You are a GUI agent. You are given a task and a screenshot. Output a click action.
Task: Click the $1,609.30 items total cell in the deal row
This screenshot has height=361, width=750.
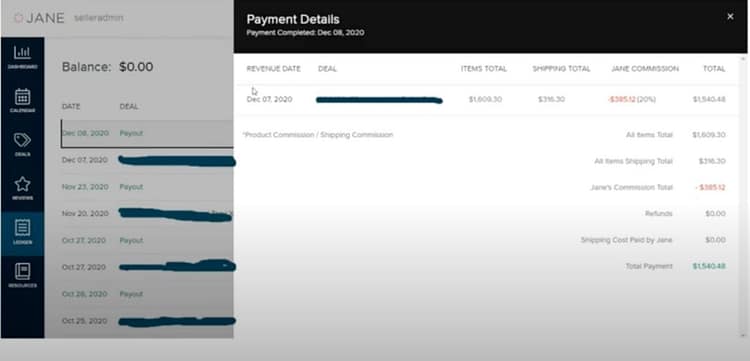point(485,99)
